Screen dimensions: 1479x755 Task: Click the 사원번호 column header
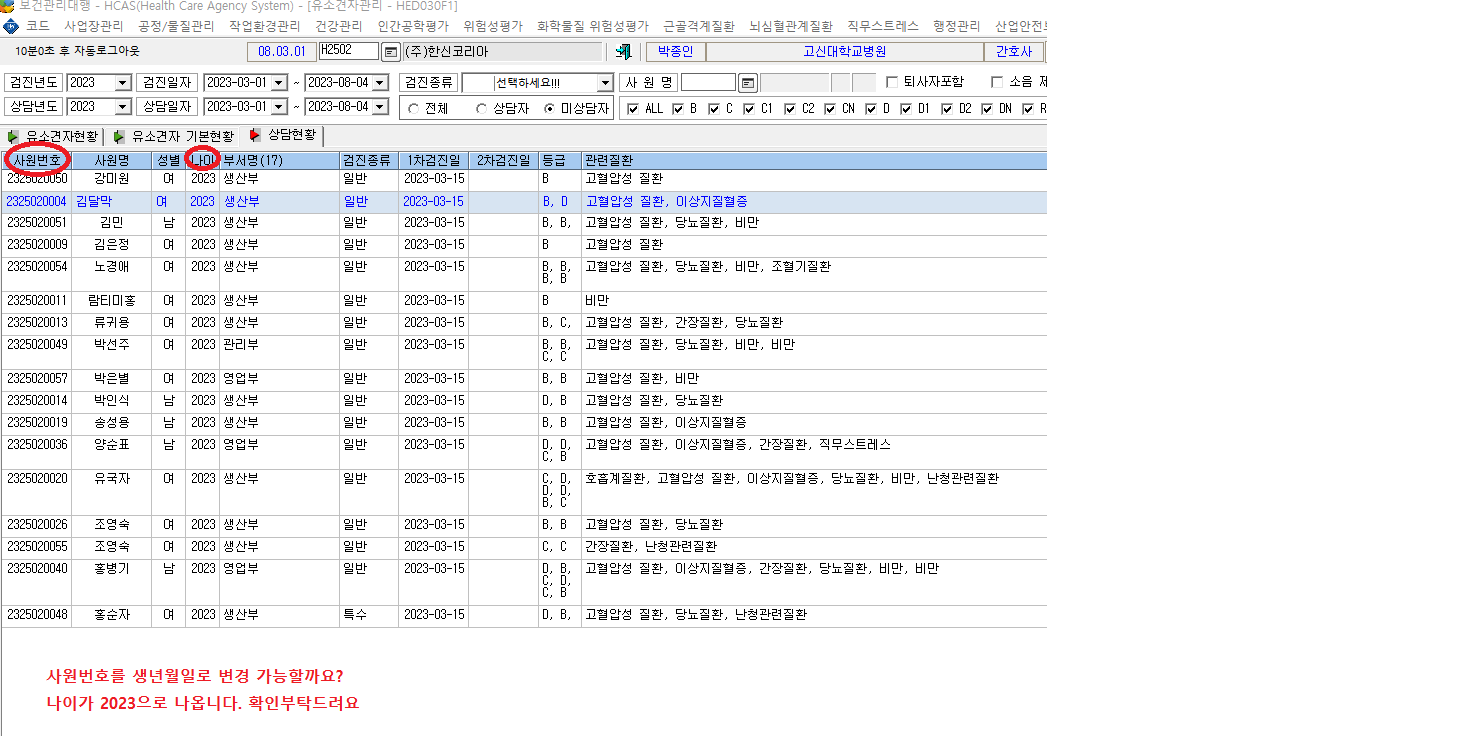[37, 160]
